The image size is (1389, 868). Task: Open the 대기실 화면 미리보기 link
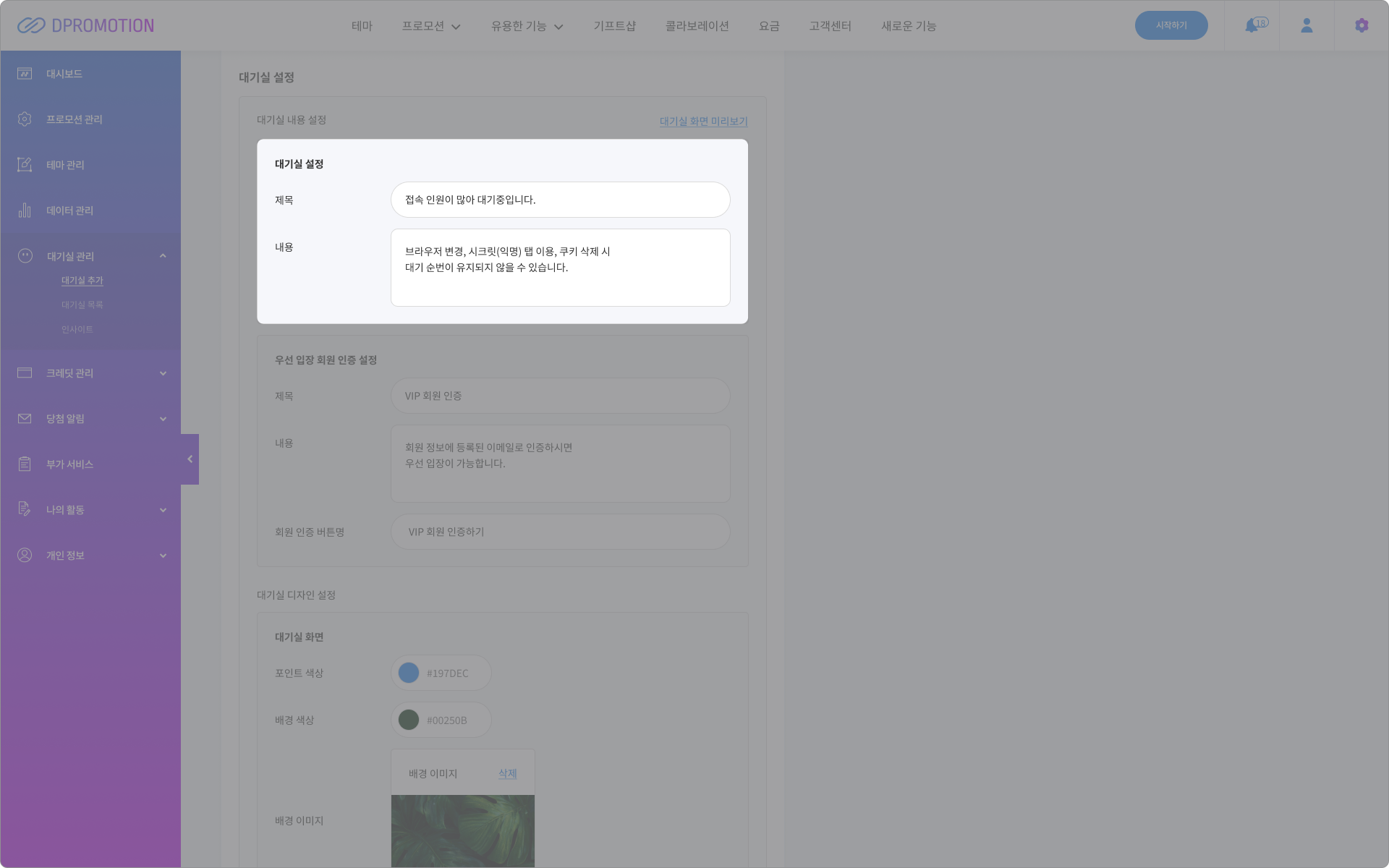point(703,122)
